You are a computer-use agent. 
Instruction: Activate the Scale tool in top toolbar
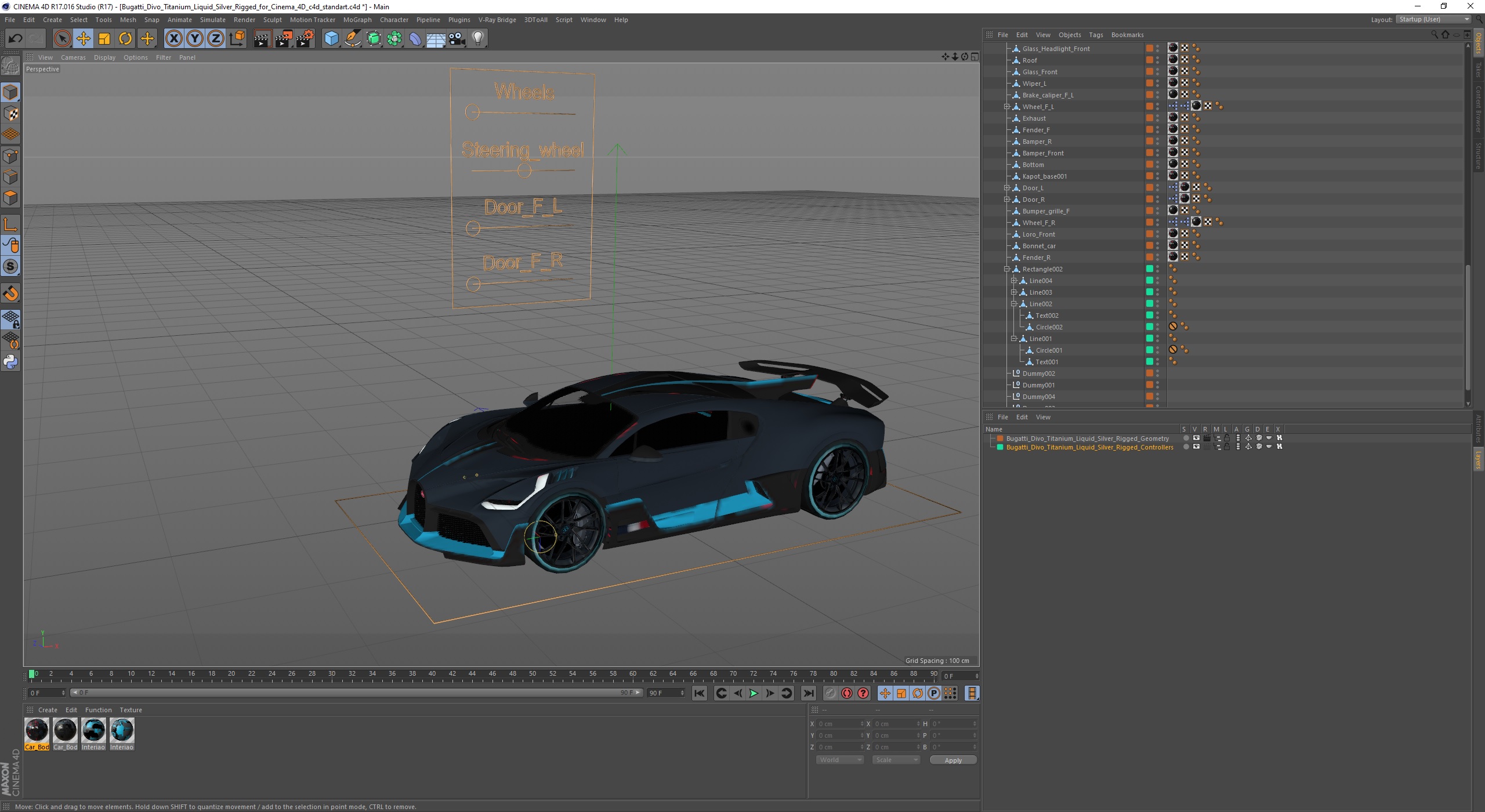click(104, 39)
